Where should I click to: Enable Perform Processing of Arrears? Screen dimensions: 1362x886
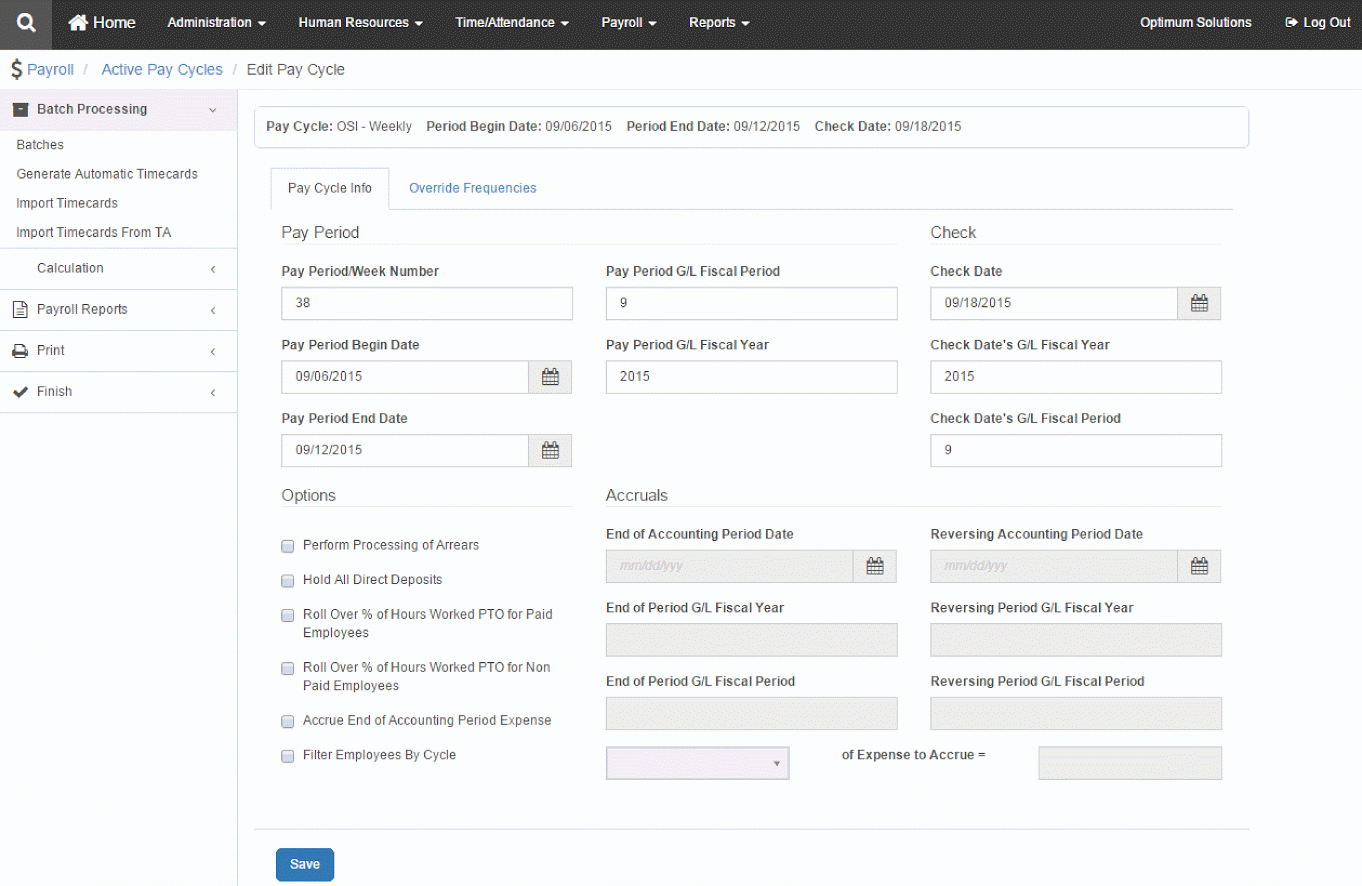(287, 546)
